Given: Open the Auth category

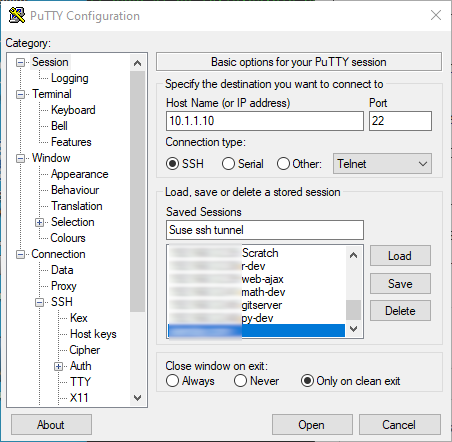Looking at the screenshot, I should [80, 366].
